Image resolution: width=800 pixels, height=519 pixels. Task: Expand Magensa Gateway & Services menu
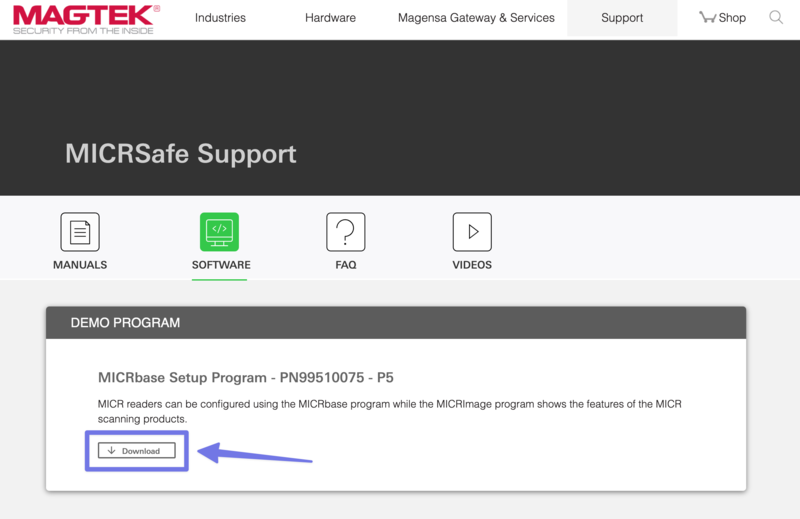pos(476,18)
